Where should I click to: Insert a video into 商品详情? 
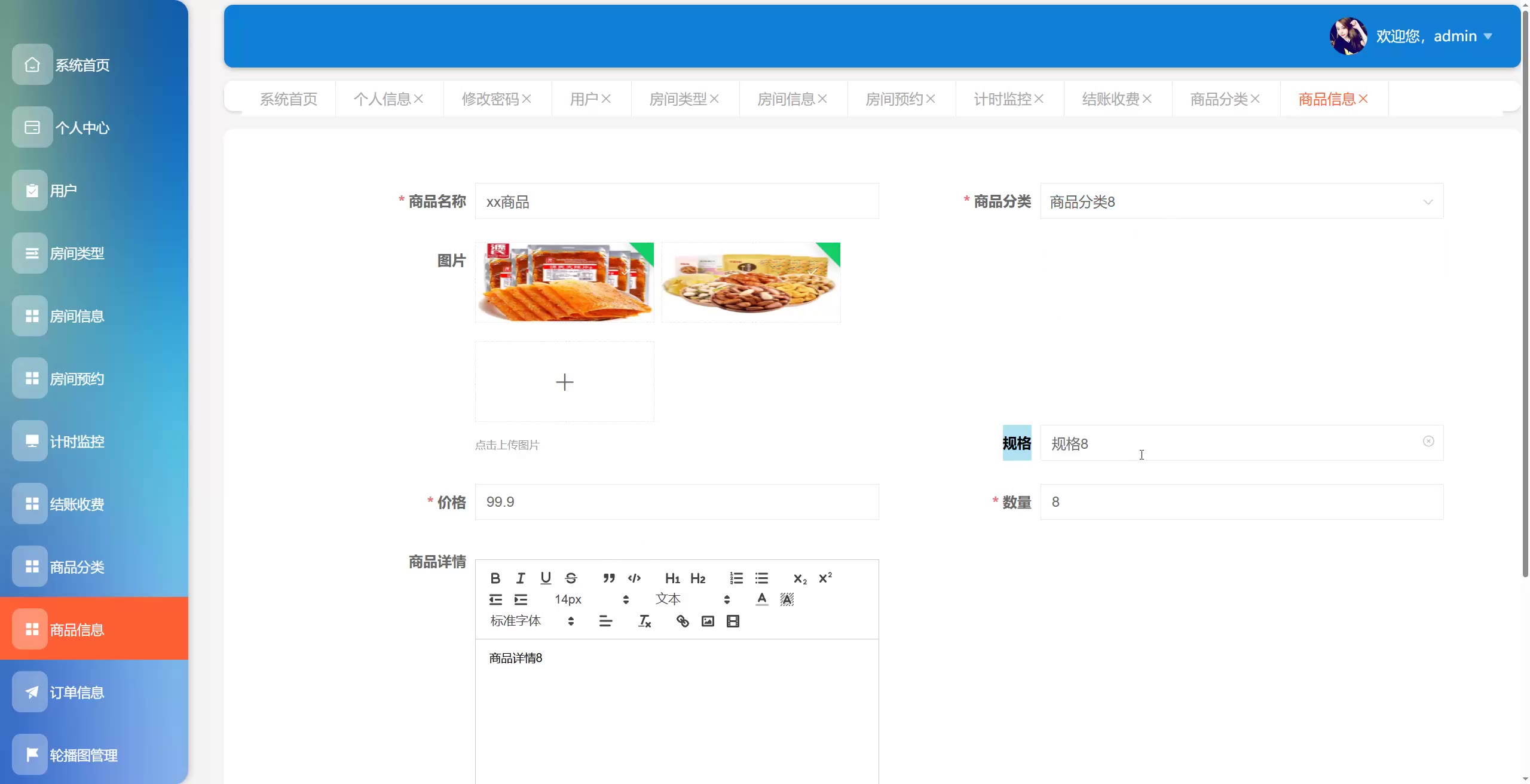point(733,621)
